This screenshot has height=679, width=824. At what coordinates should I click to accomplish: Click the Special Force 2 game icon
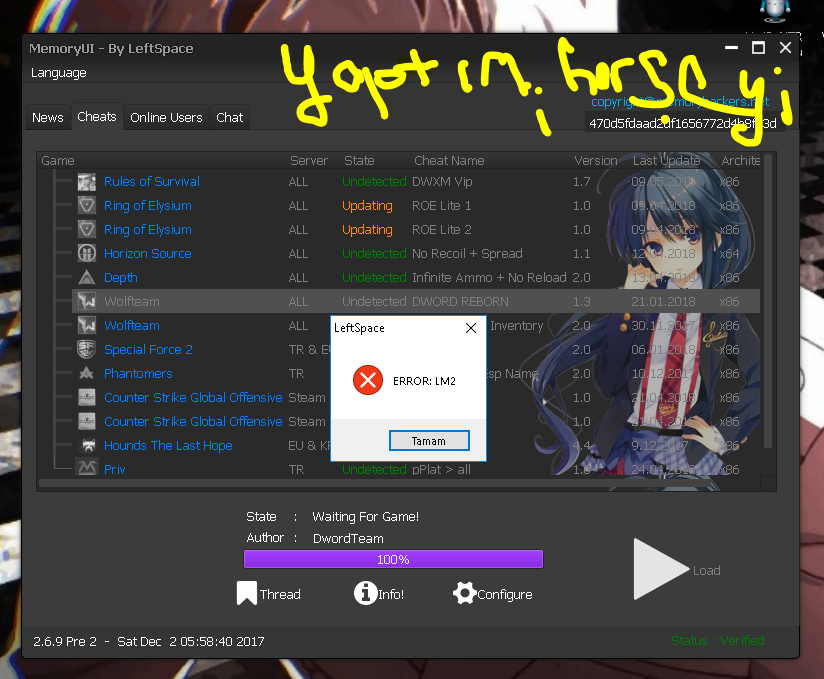[87, 349]
